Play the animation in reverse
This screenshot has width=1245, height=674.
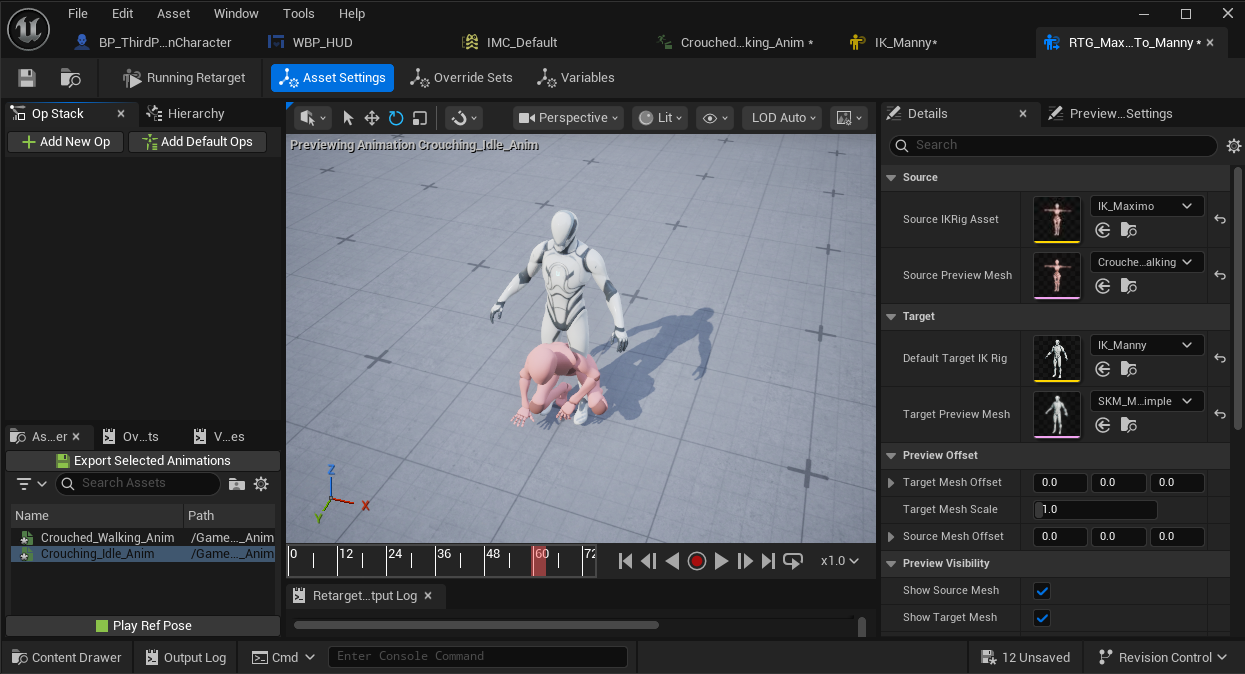click(x=672, y=561)
